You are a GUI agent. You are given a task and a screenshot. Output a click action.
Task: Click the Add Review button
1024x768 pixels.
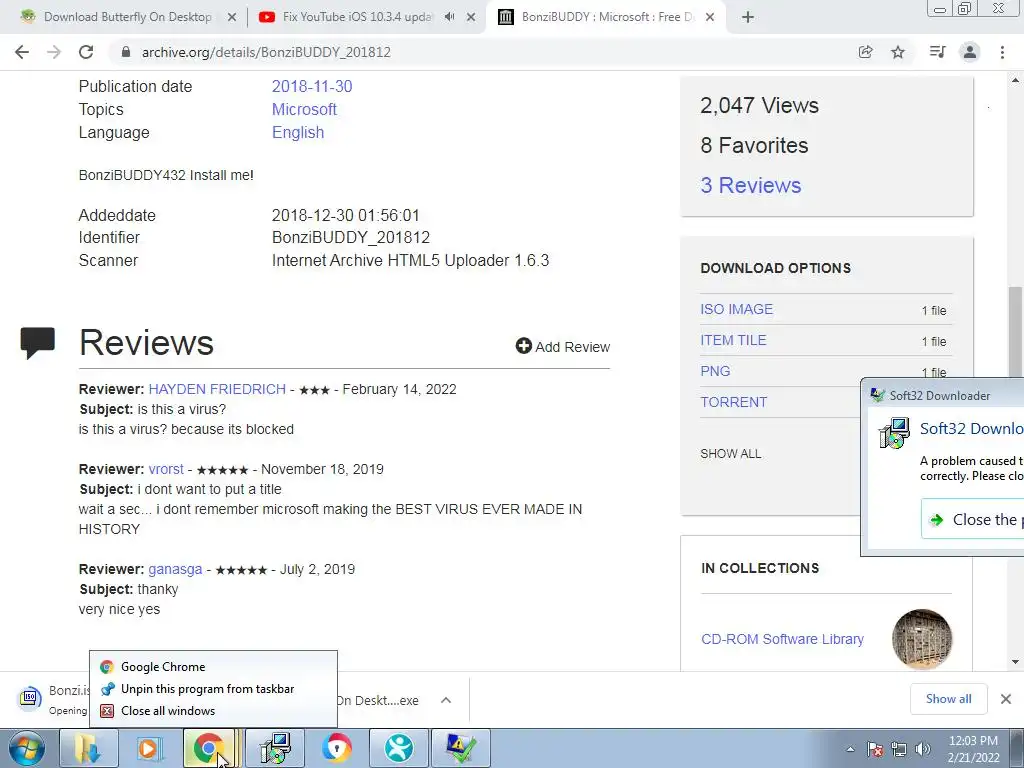coord(562,347)
